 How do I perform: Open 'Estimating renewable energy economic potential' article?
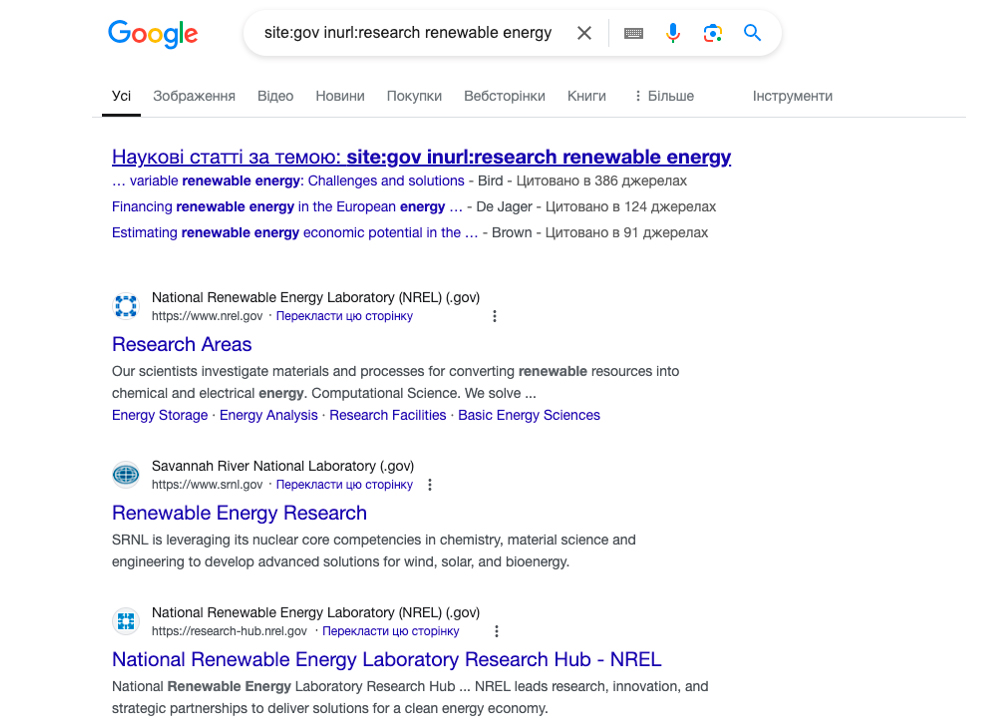(295, 232)
